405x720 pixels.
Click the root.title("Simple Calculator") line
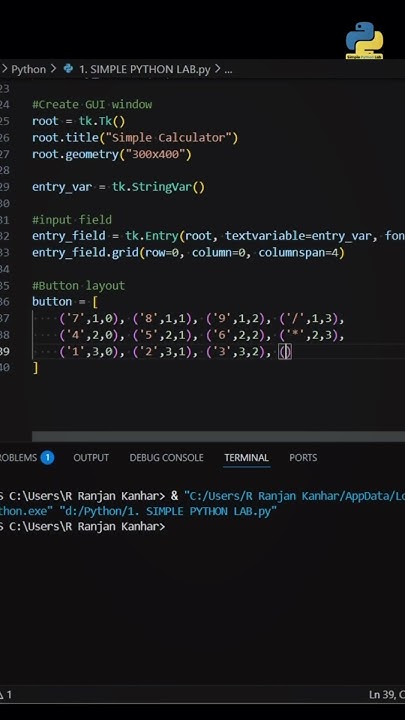pyautogui.click(x=135, y=138)
